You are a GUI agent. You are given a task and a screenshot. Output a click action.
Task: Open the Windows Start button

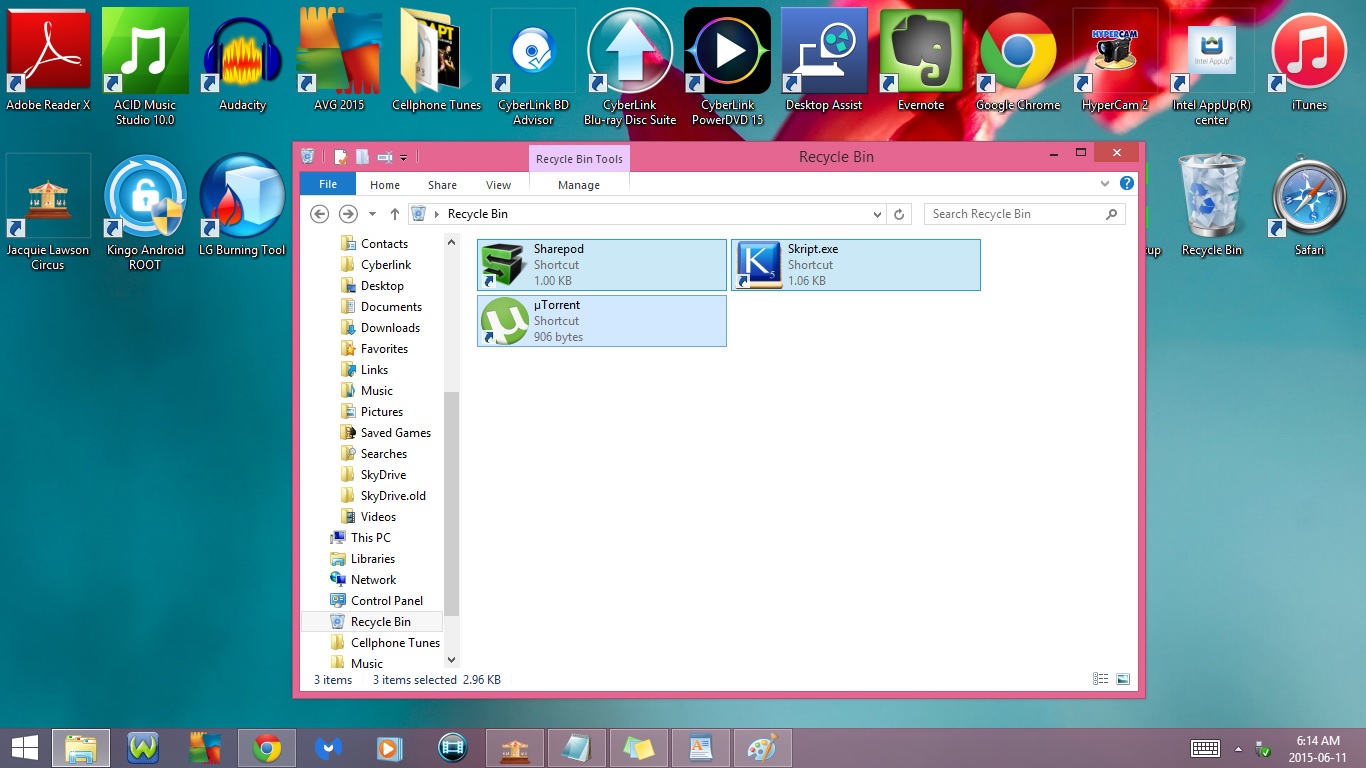[24, 748]
